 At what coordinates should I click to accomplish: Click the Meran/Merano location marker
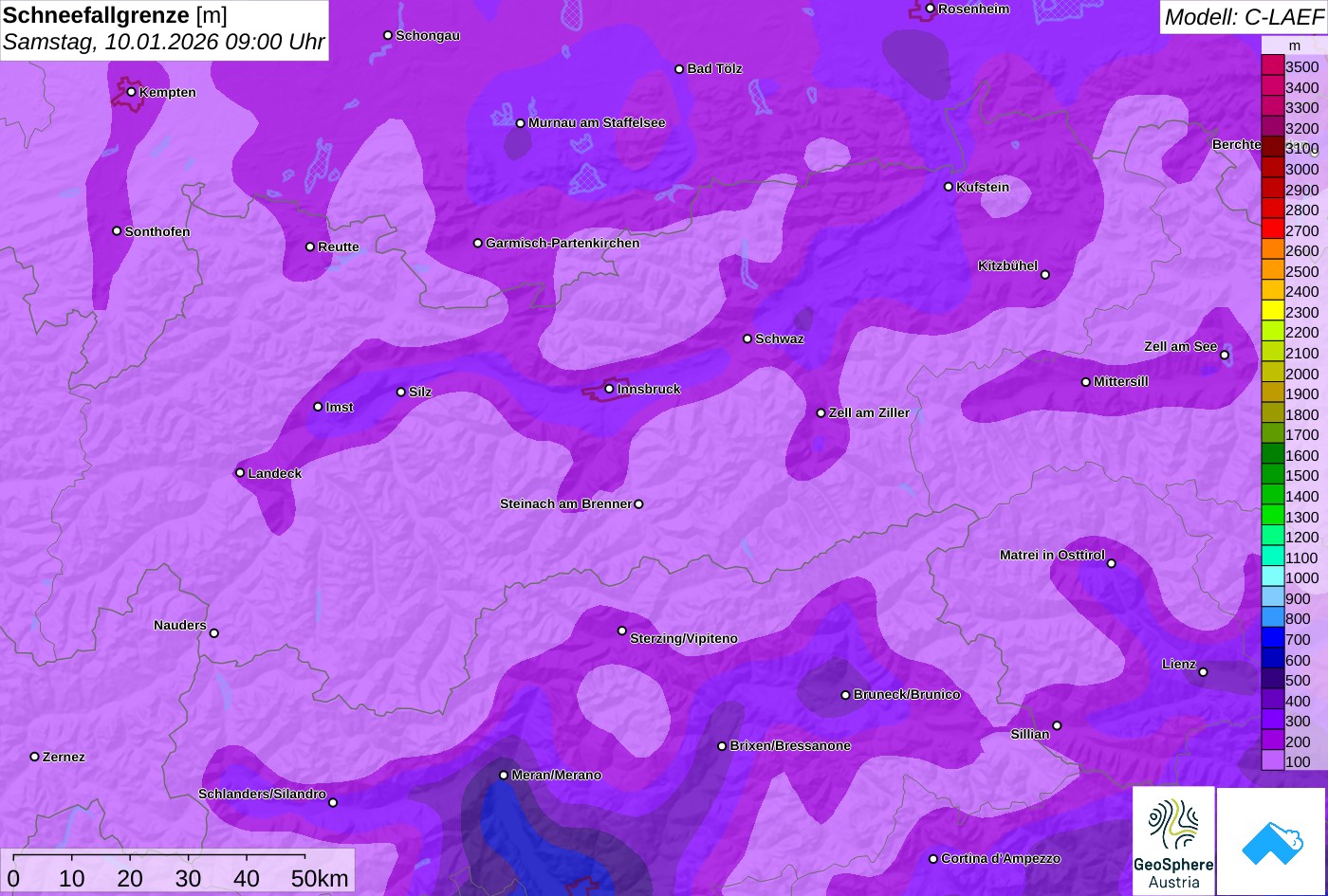click(x=504, y=775)
